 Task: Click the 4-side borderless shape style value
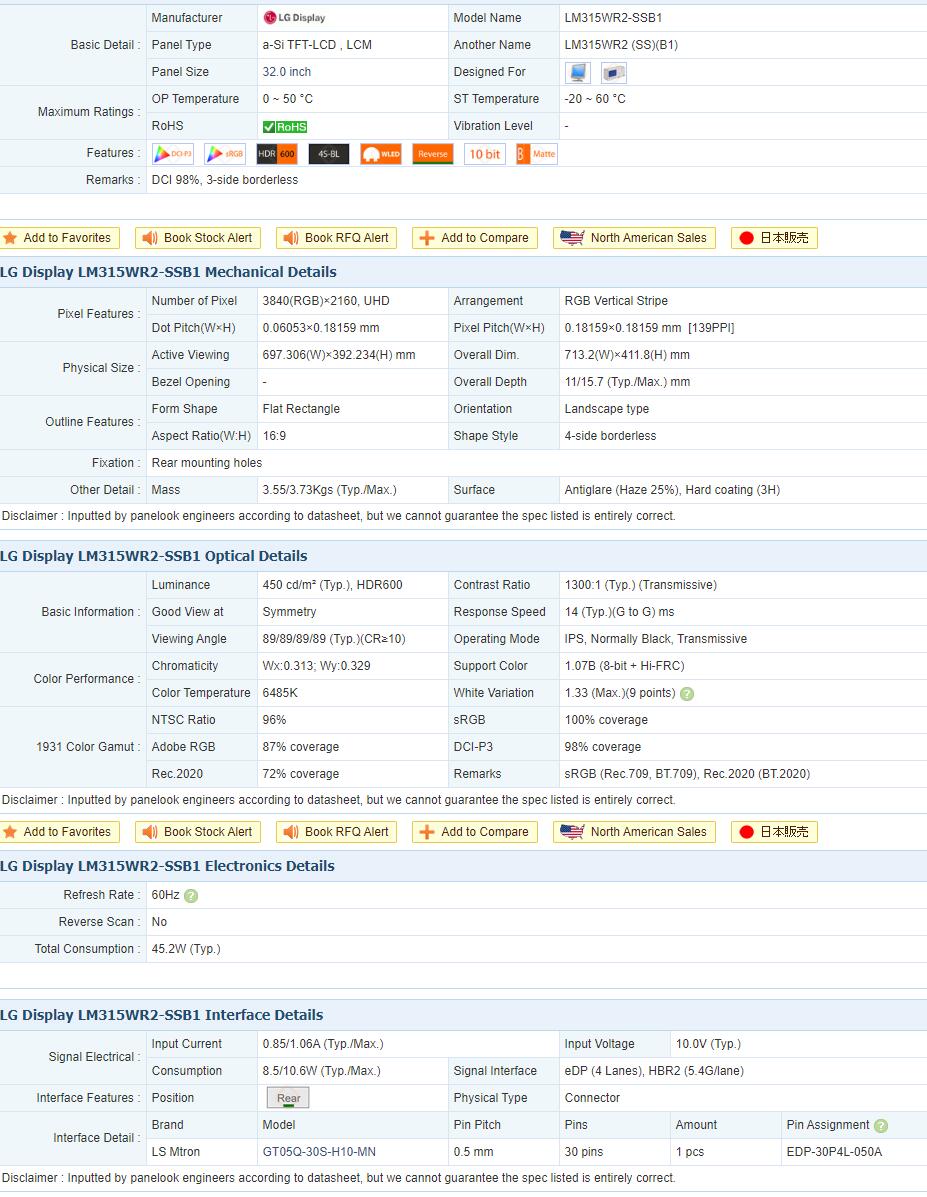point(610,436)
